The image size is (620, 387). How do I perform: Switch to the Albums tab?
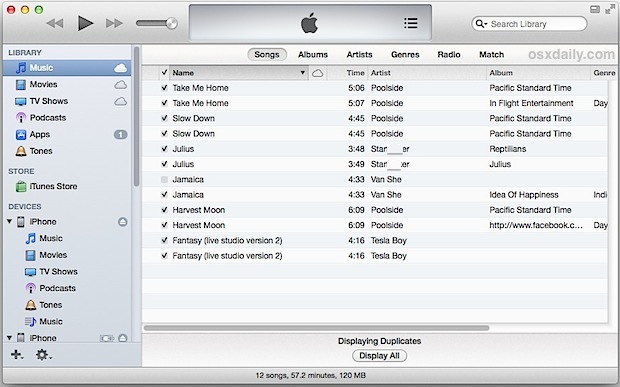pyautogui.click(x=313, y=55)
